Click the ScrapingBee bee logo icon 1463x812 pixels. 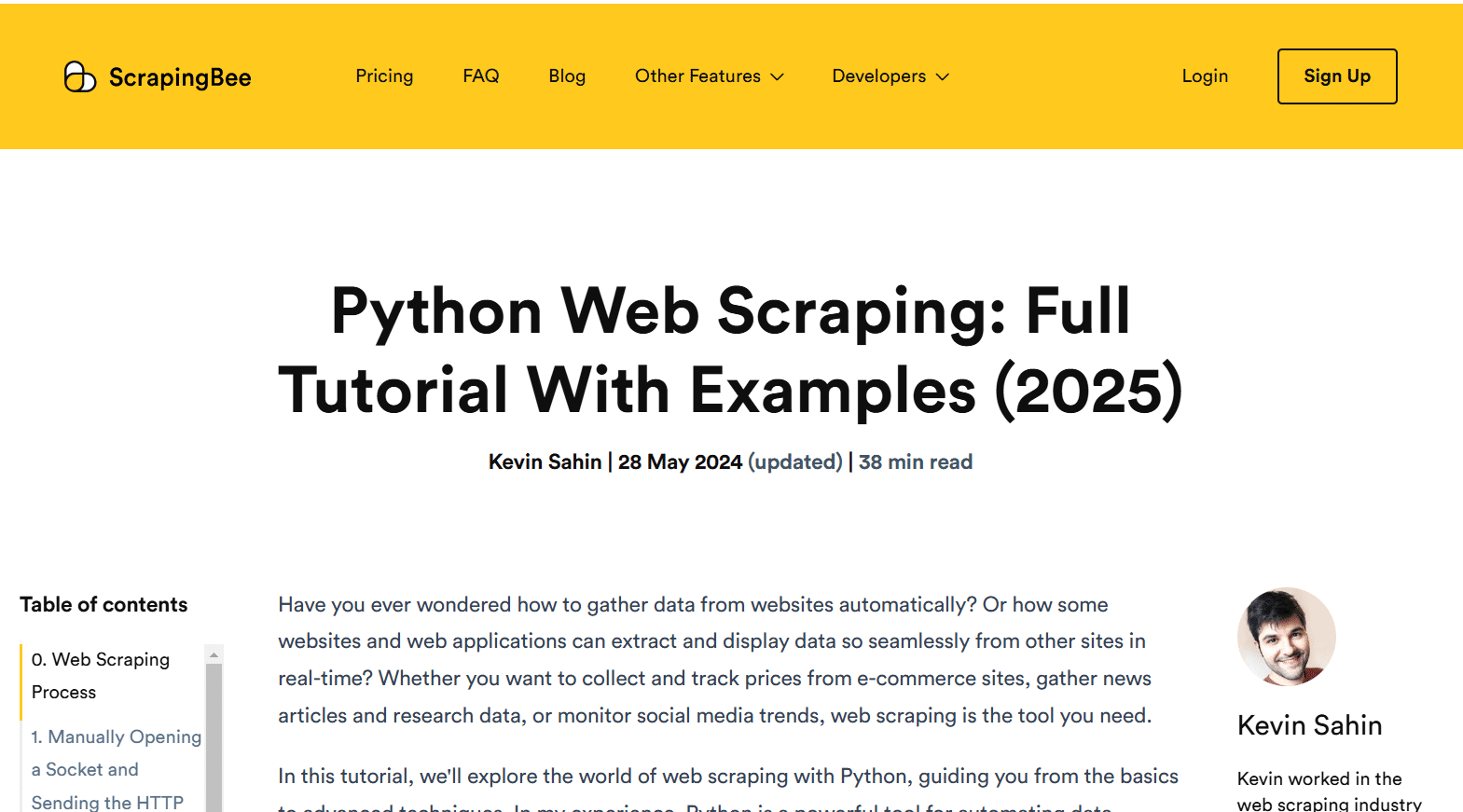click(x=79, y=76)
